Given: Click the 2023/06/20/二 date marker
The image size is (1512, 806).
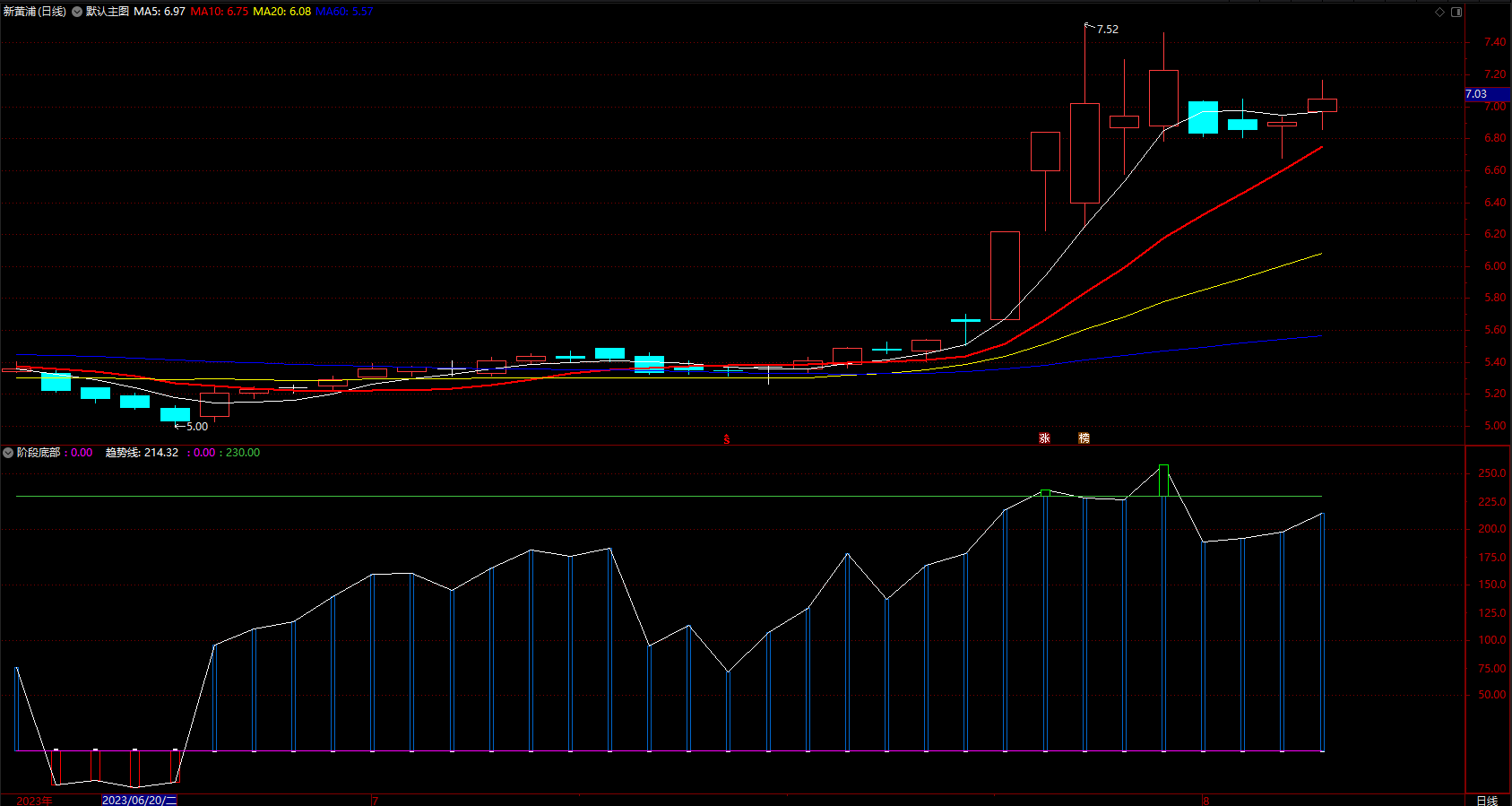Looking at the screenshot, I should [x=140, y=800].
